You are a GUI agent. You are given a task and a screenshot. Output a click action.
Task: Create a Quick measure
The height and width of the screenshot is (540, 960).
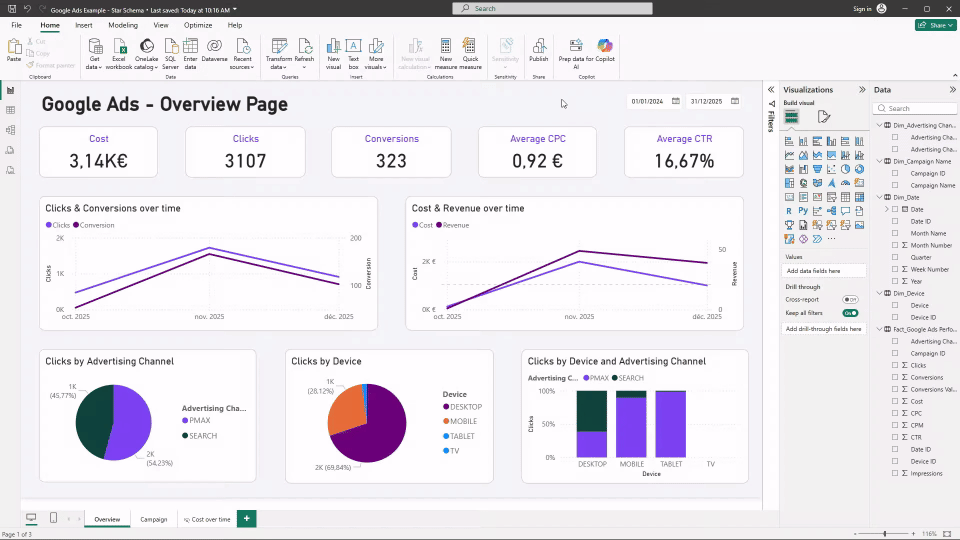coord(470,54)
